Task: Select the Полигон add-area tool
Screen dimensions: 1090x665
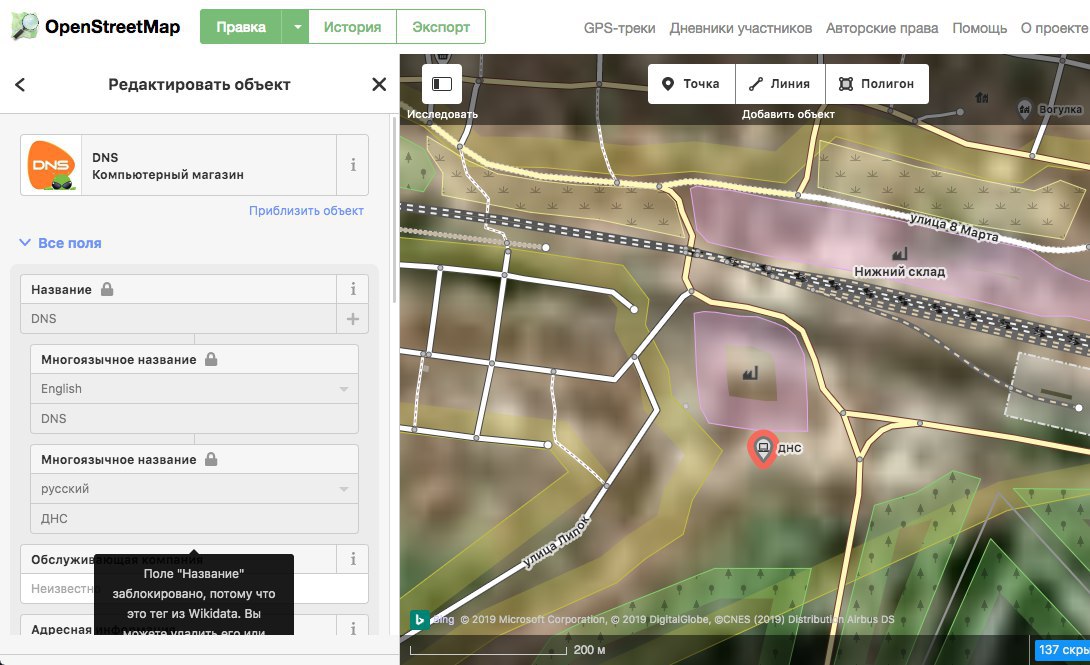Action: [877, 84]
